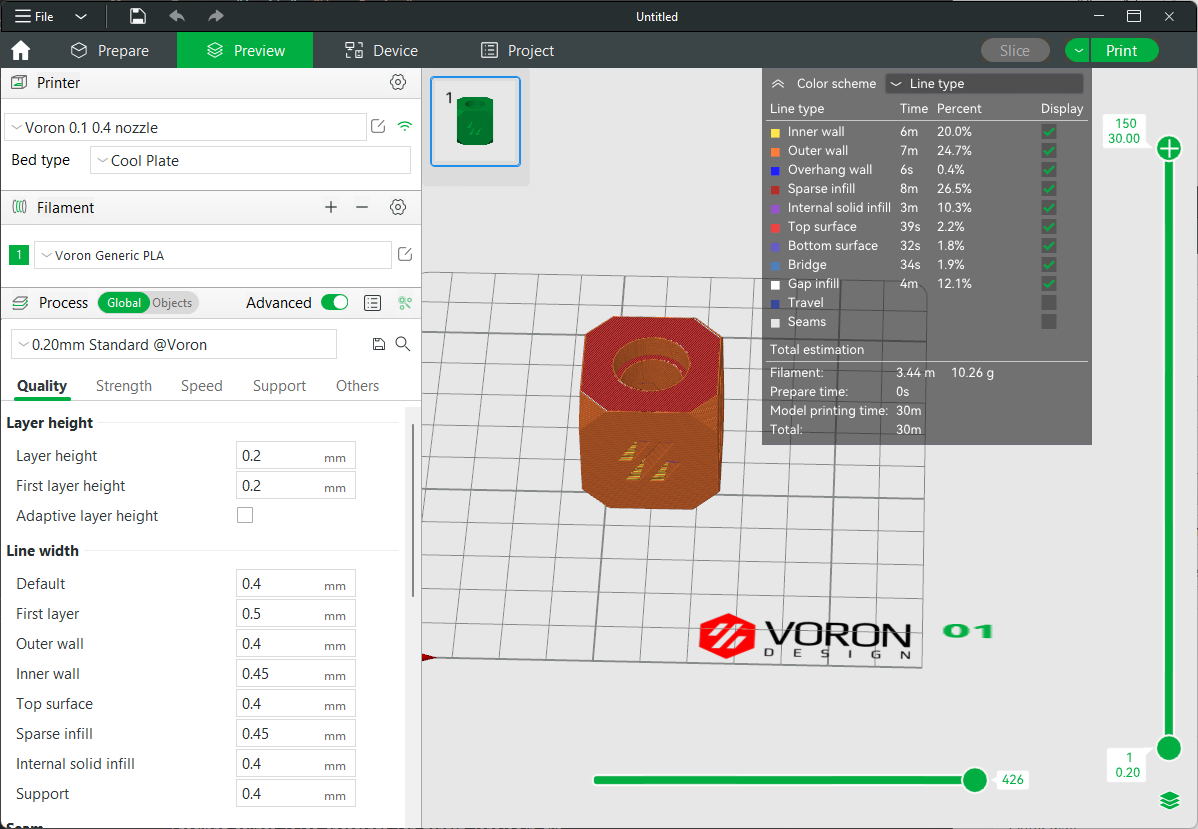The width and height of the screenshot is (1198, 829).
Task: Click the Save project icon in title bar
Action: 138,16
